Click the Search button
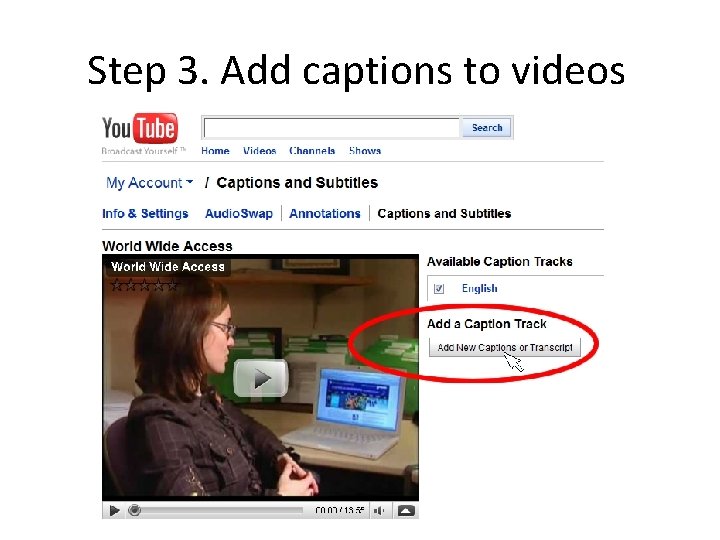The width and height of the screenshot is (720, 540). coord(487,128)
